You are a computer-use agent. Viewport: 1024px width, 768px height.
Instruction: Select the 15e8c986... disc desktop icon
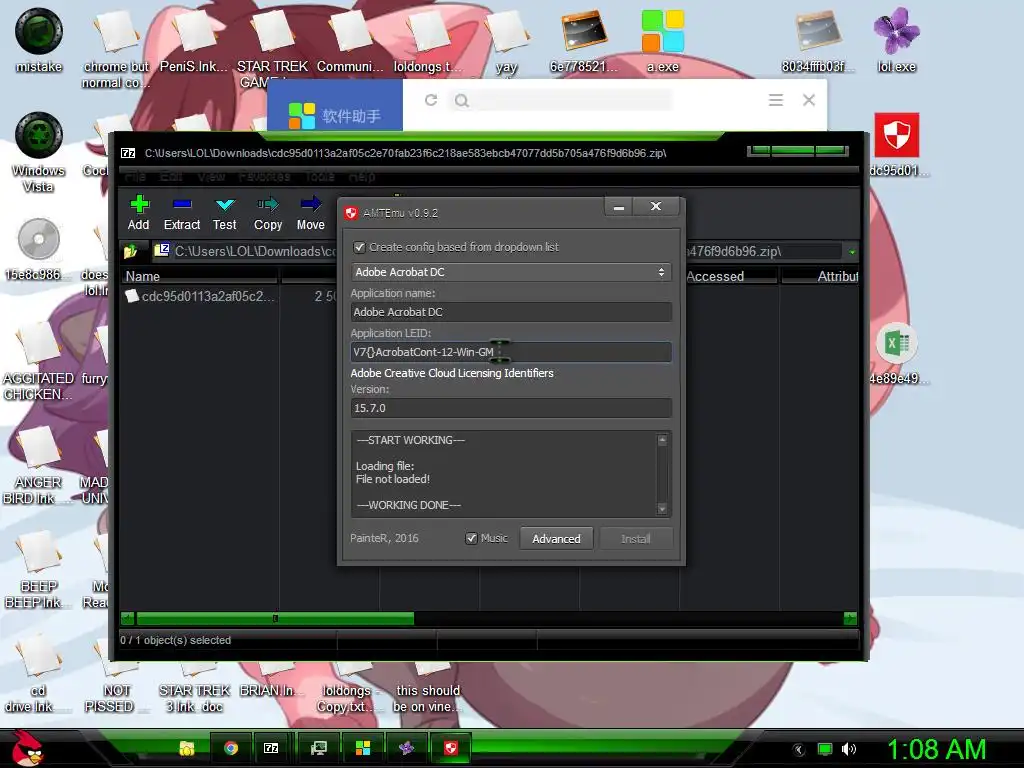click(38, 249)
